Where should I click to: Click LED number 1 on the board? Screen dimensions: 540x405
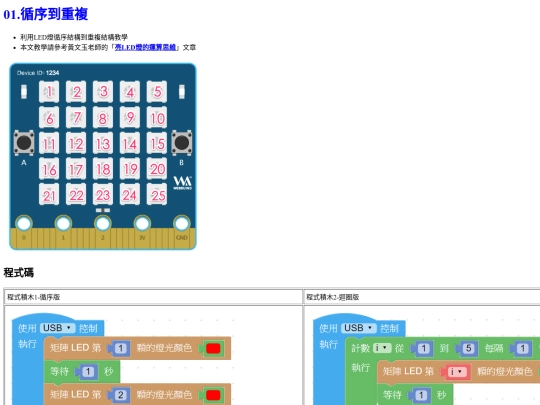pos(49,92)
